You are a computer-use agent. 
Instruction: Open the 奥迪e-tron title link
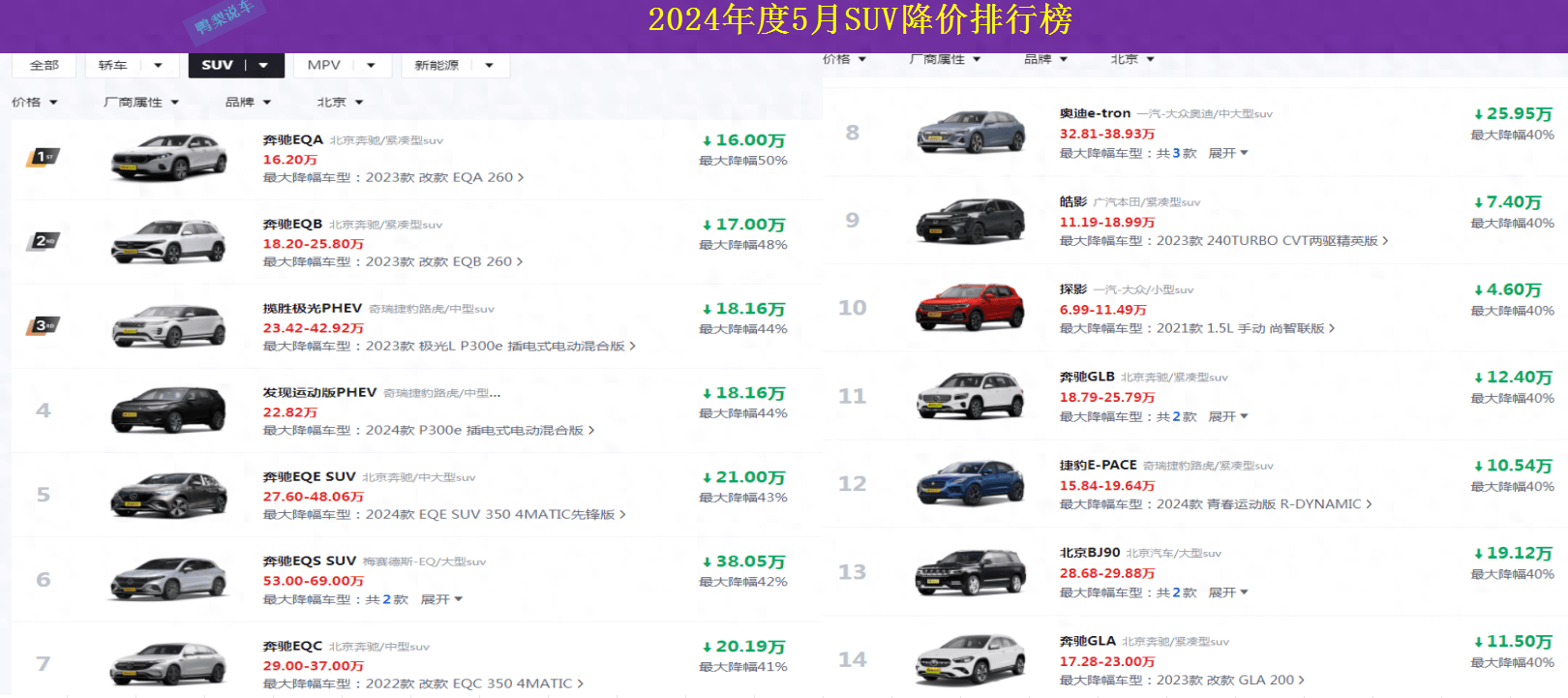[x=1095, y=113]
